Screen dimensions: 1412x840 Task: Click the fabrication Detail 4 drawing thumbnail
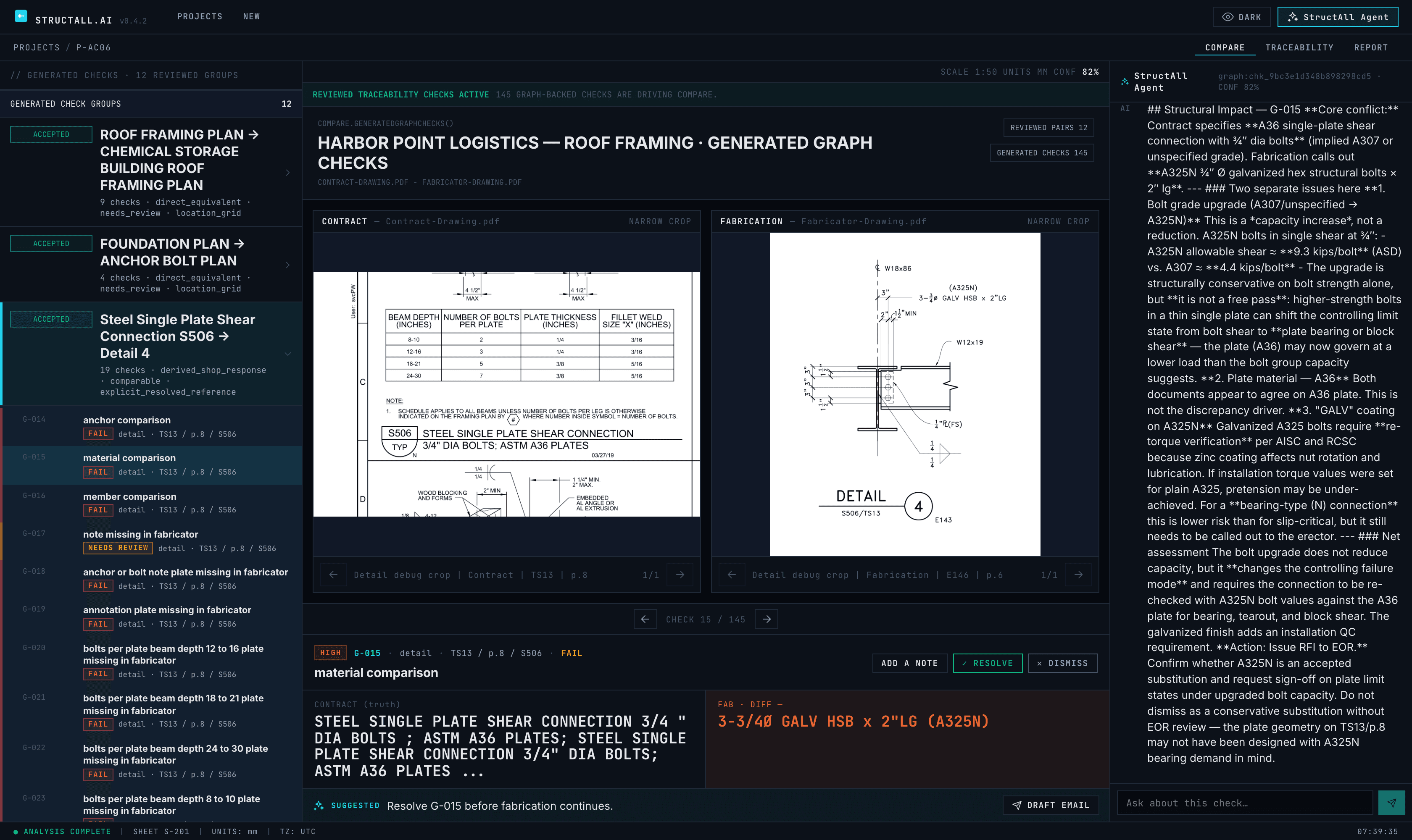tap(904, 394)
